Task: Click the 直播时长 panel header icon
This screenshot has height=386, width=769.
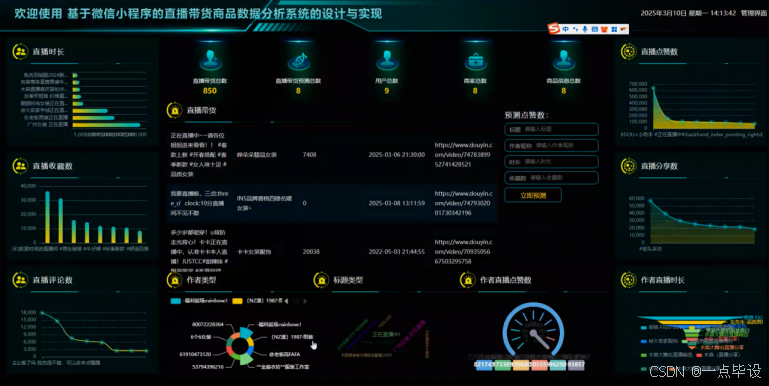Action: point(20,51)
